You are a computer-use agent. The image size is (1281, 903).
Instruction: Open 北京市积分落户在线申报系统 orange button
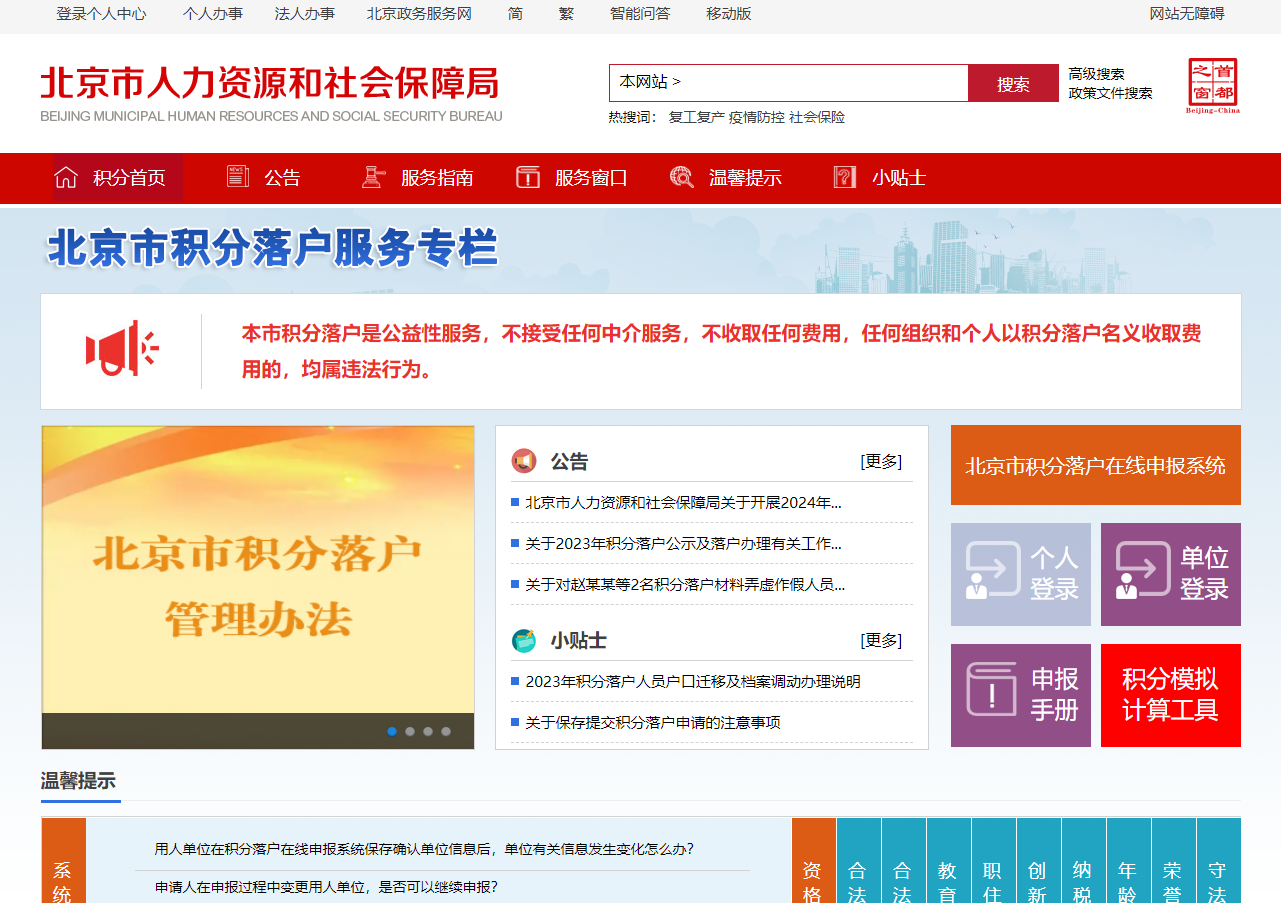coord(1096,465)
